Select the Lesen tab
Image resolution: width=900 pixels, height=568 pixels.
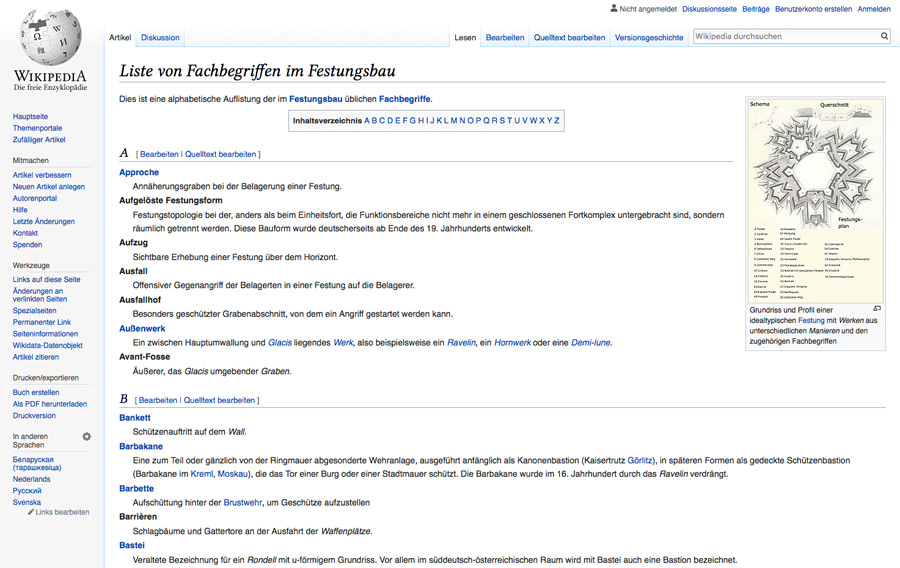465,37
